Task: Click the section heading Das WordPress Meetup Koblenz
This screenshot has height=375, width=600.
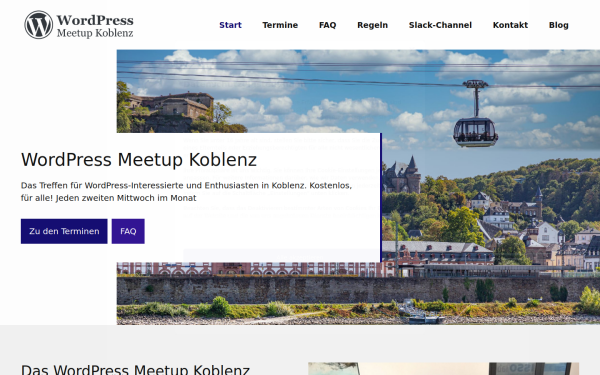Action: (x=135, y=370)
